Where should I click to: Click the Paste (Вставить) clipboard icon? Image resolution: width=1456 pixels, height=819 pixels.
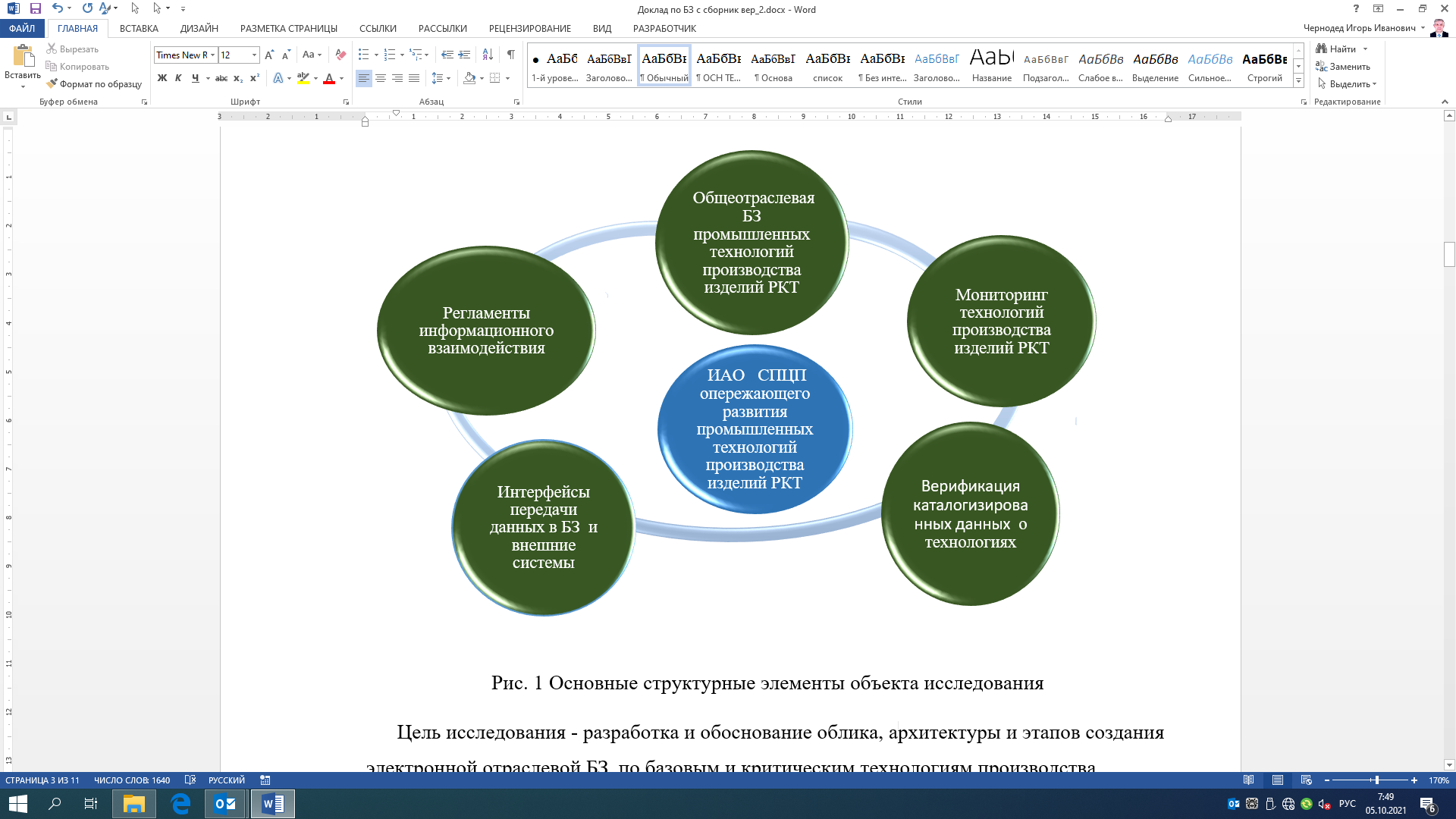(23, 57)
